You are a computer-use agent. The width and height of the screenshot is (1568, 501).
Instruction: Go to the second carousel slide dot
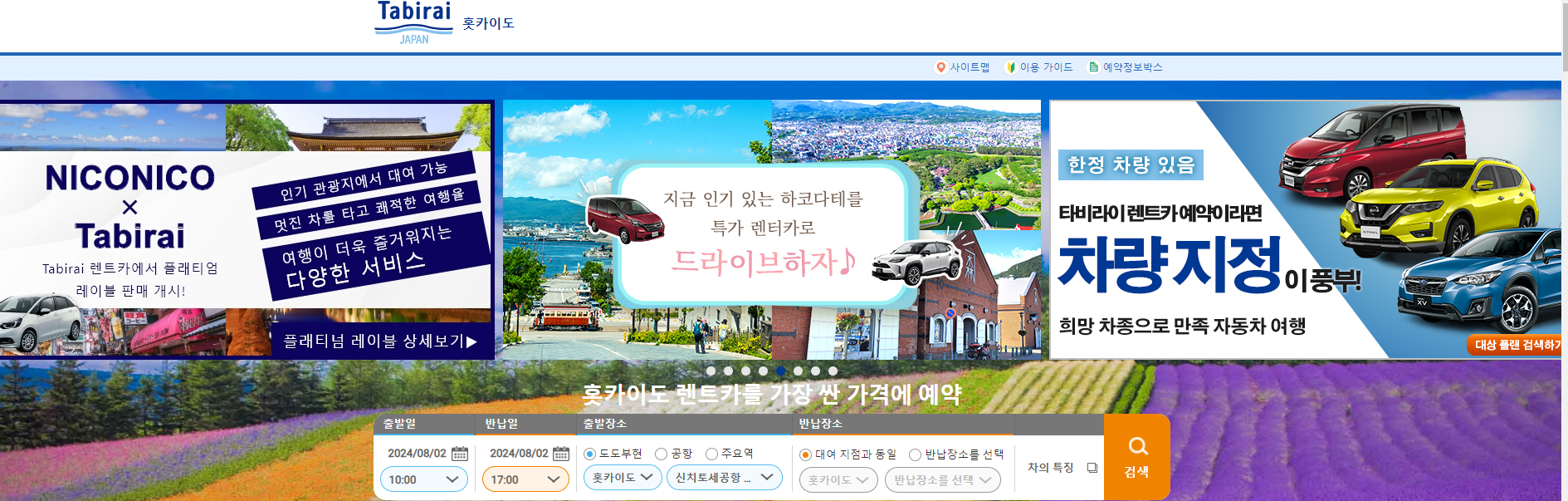(728, 371)
